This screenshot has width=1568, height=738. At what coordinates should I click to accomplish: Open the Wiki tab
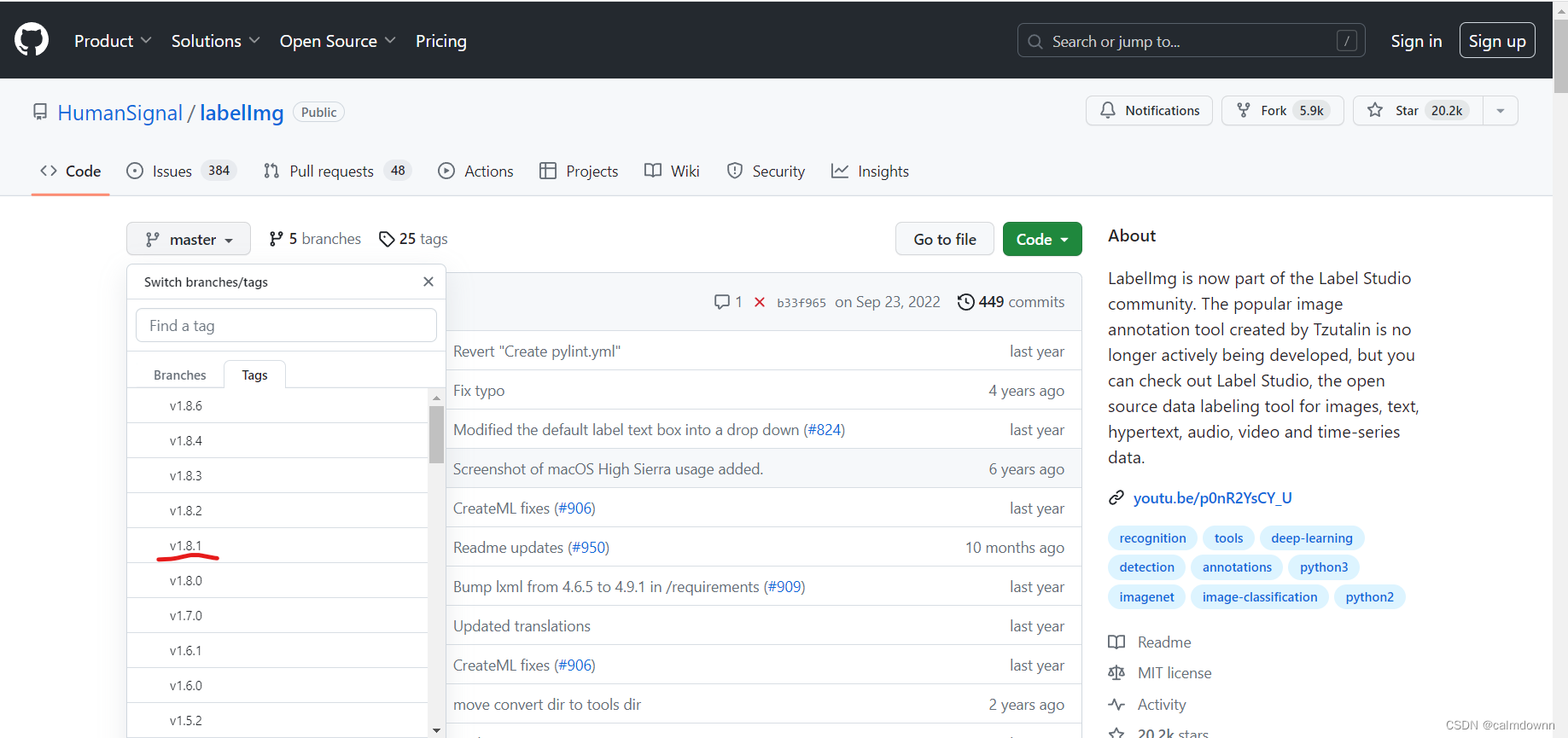tap(672, 171)
